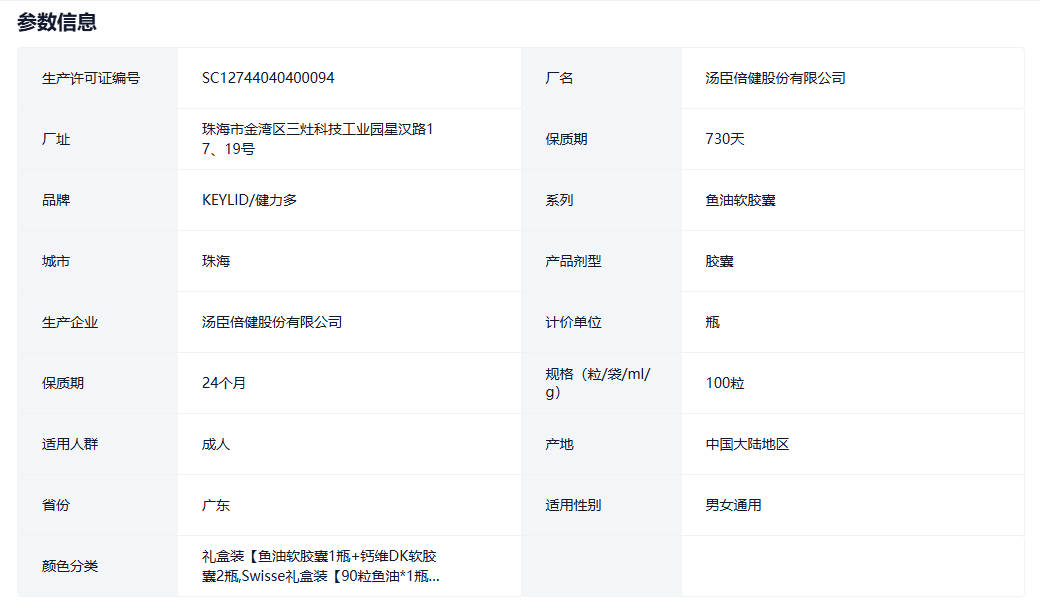Image resolution: width=1040 pixels, height=610 pixels.
Task: Click the manufacturer name beside 厂名
Action: (775, 78)
